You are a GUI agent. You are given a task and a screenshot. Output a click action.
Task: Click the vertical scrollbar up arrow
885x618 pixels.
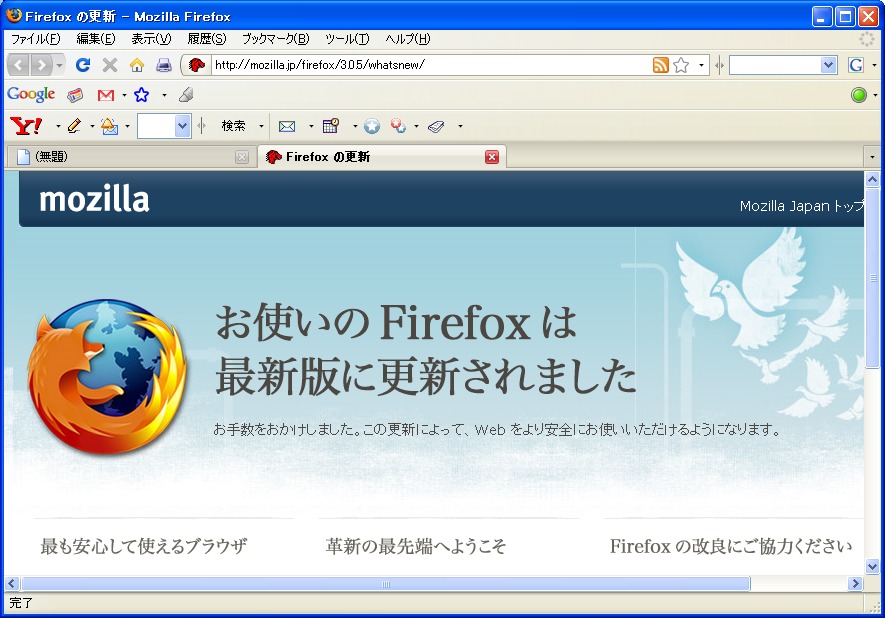[x=872, y=180]
